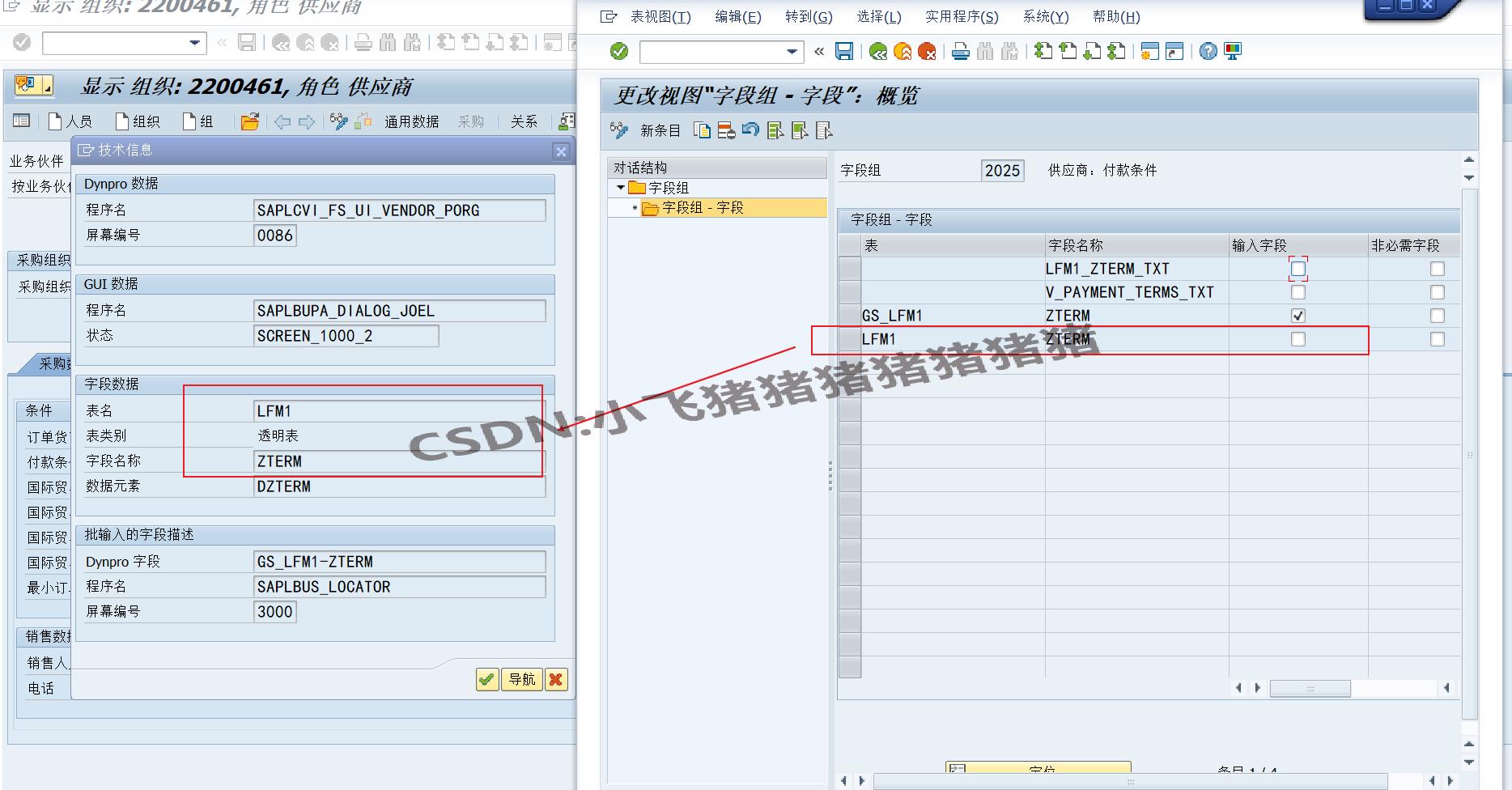The width and height of the screenshot is (1512, 790).
Task: Click the 新条目 button
Action: (x=660, y=130)
